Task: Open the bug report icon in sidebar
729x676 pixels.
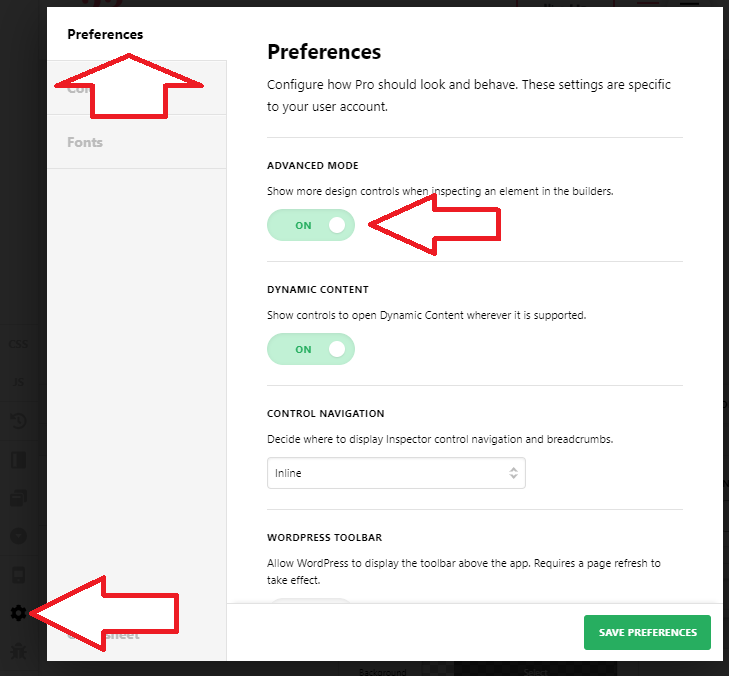Action: tap(19, 650)
